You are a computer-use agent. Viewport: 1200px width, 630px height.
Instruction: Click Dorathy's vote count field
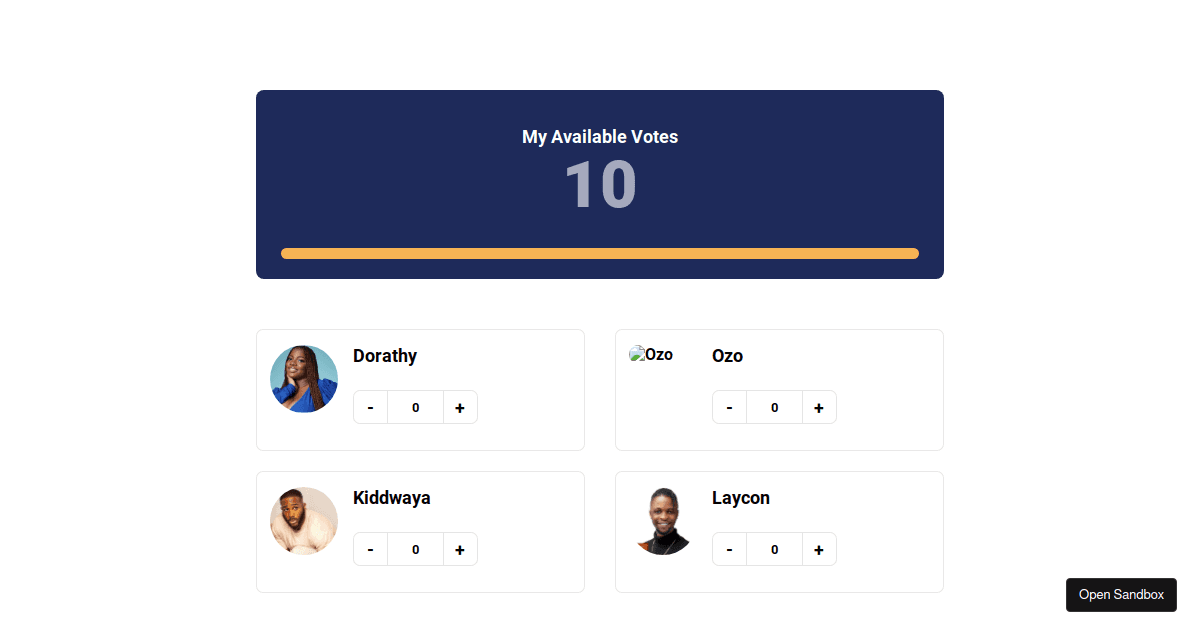pyautogui.click(x=415, y=407)
